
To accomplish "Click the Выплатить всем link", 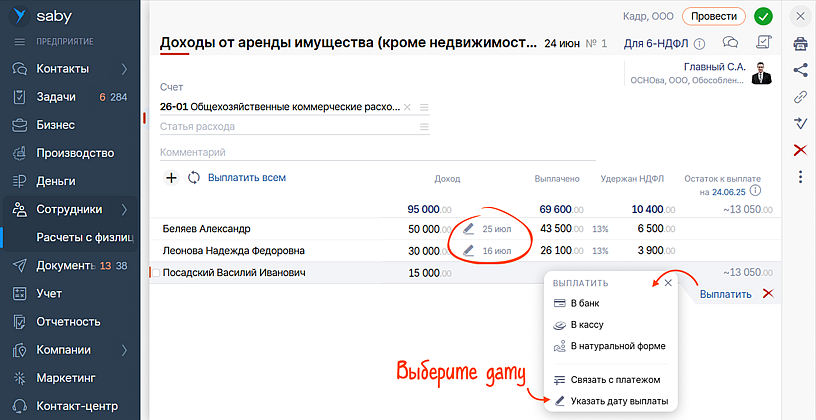I will (x=246, y=178).
